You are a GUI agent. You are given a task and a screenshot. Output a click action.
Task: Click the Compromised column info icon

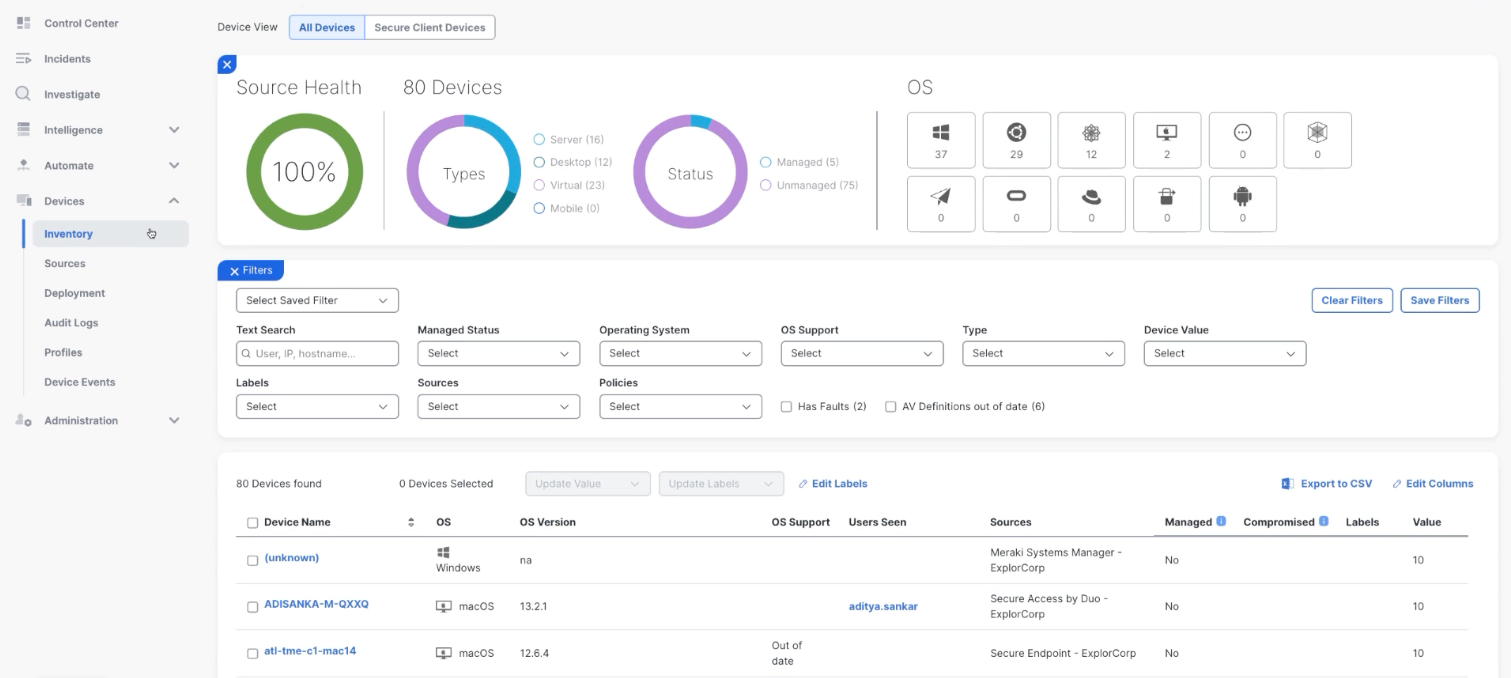point(1324,522)
